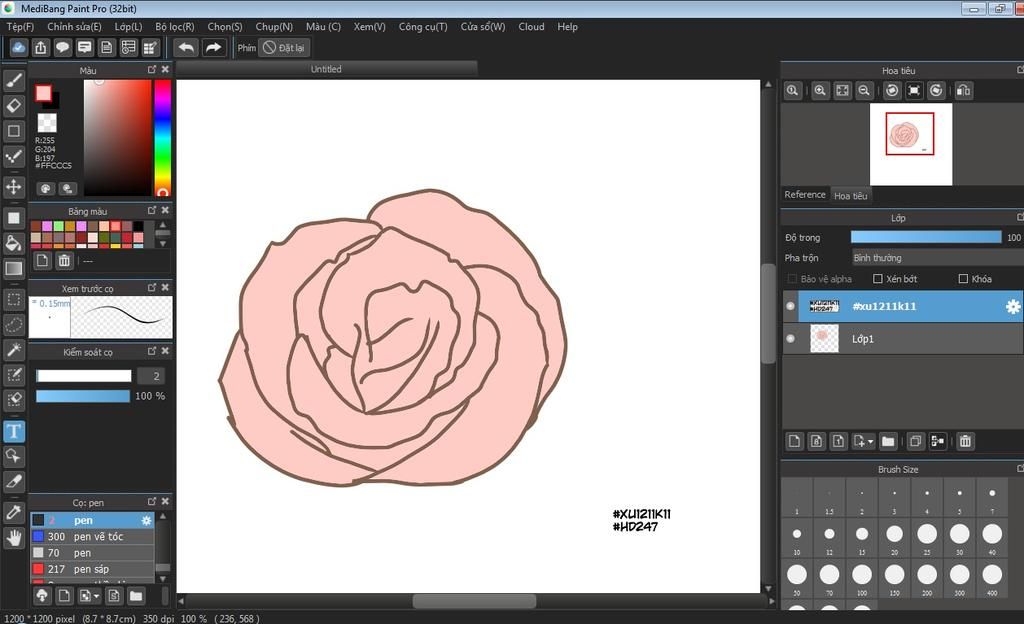Flip view horizontally in Navigator

963,91
